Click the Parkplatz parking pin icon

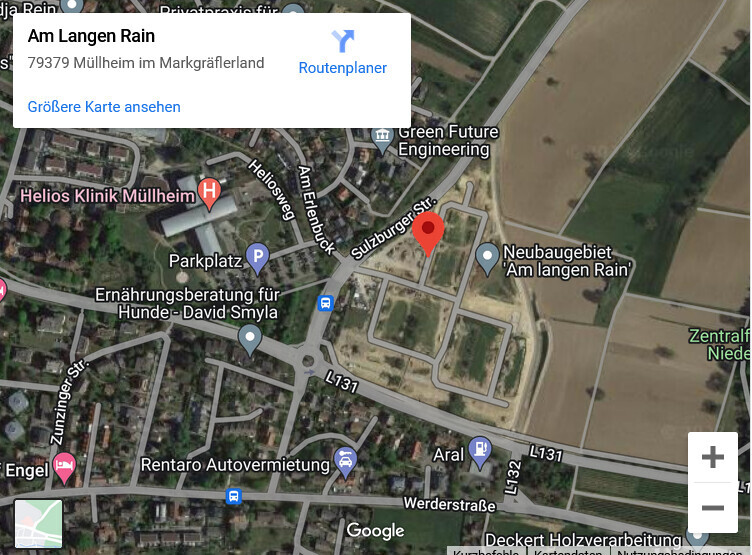click(x=258, y=259)
